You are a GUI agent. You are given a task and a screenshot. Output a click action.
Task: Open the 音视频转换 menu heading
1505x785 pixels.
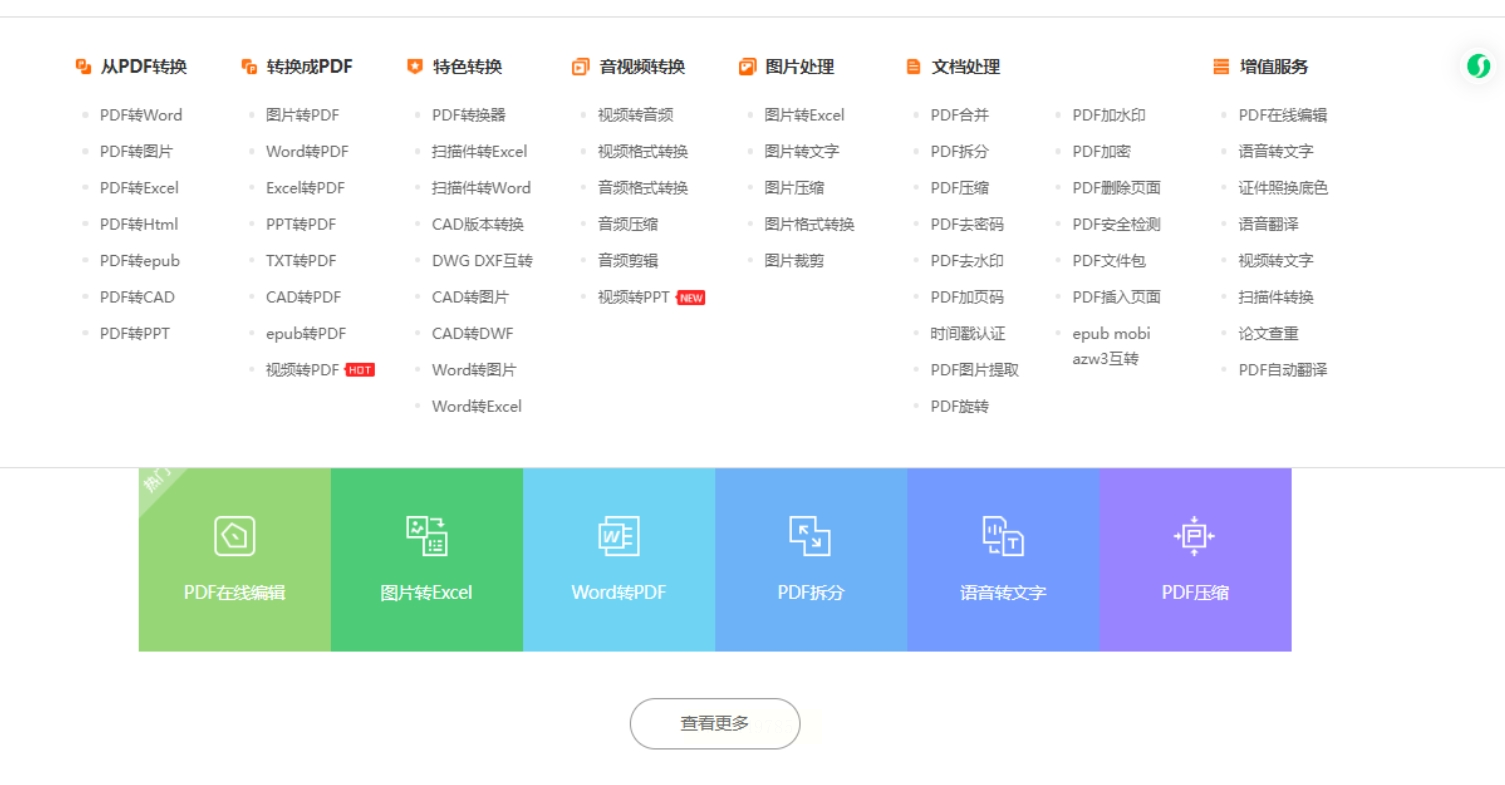tap(642, 67)
